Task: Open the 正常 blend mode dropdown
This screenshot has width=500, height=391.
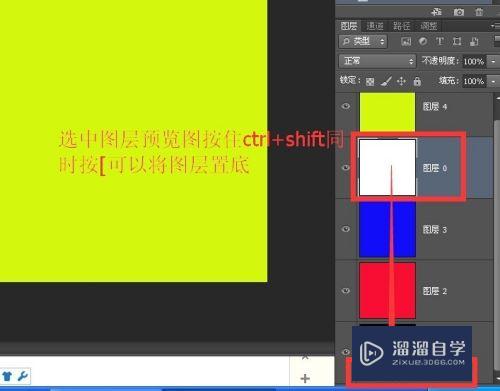Action: (x=378, y=61)
